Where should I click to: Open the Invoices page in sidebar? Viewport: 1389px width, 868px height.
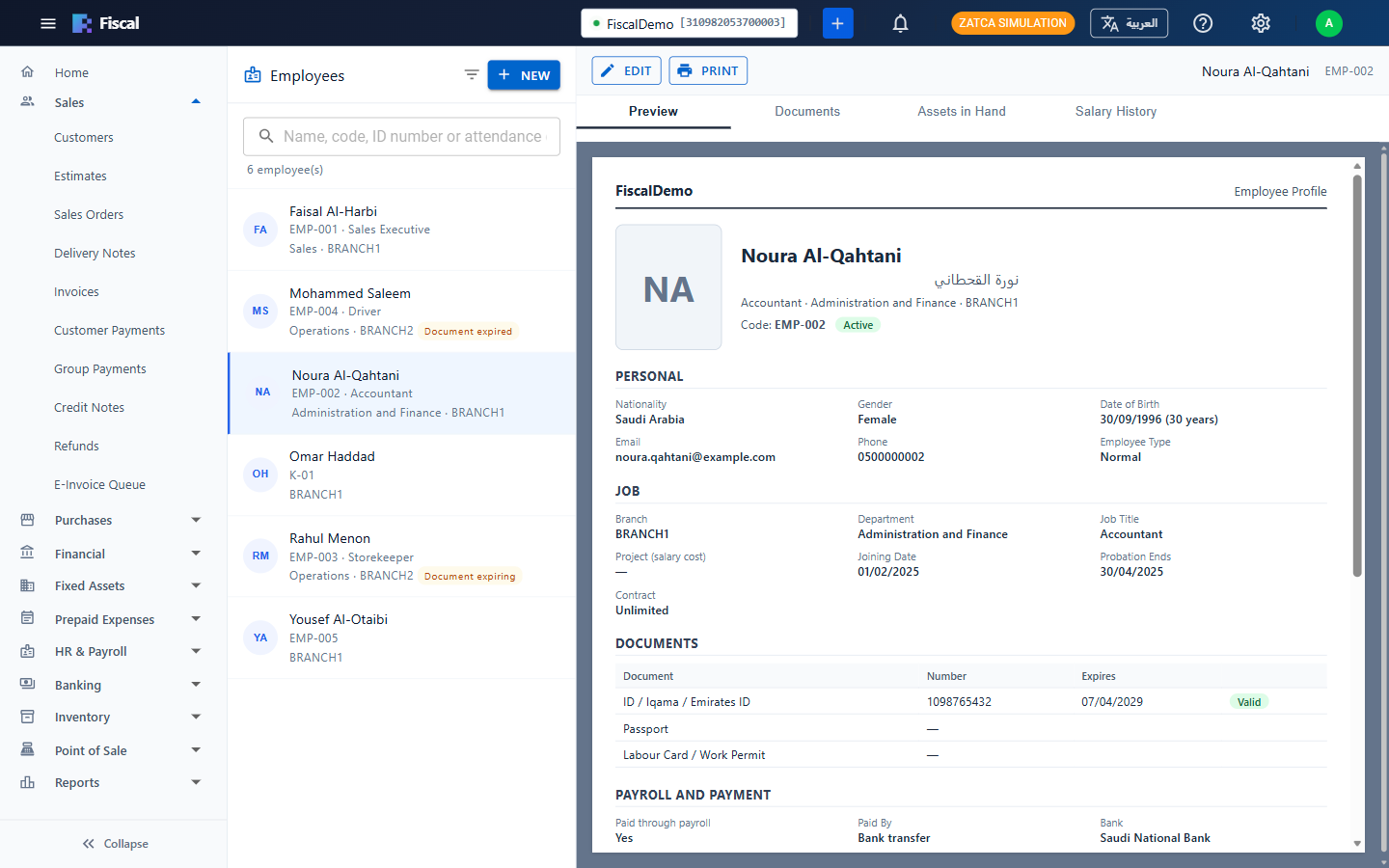[x=76, y=292]
